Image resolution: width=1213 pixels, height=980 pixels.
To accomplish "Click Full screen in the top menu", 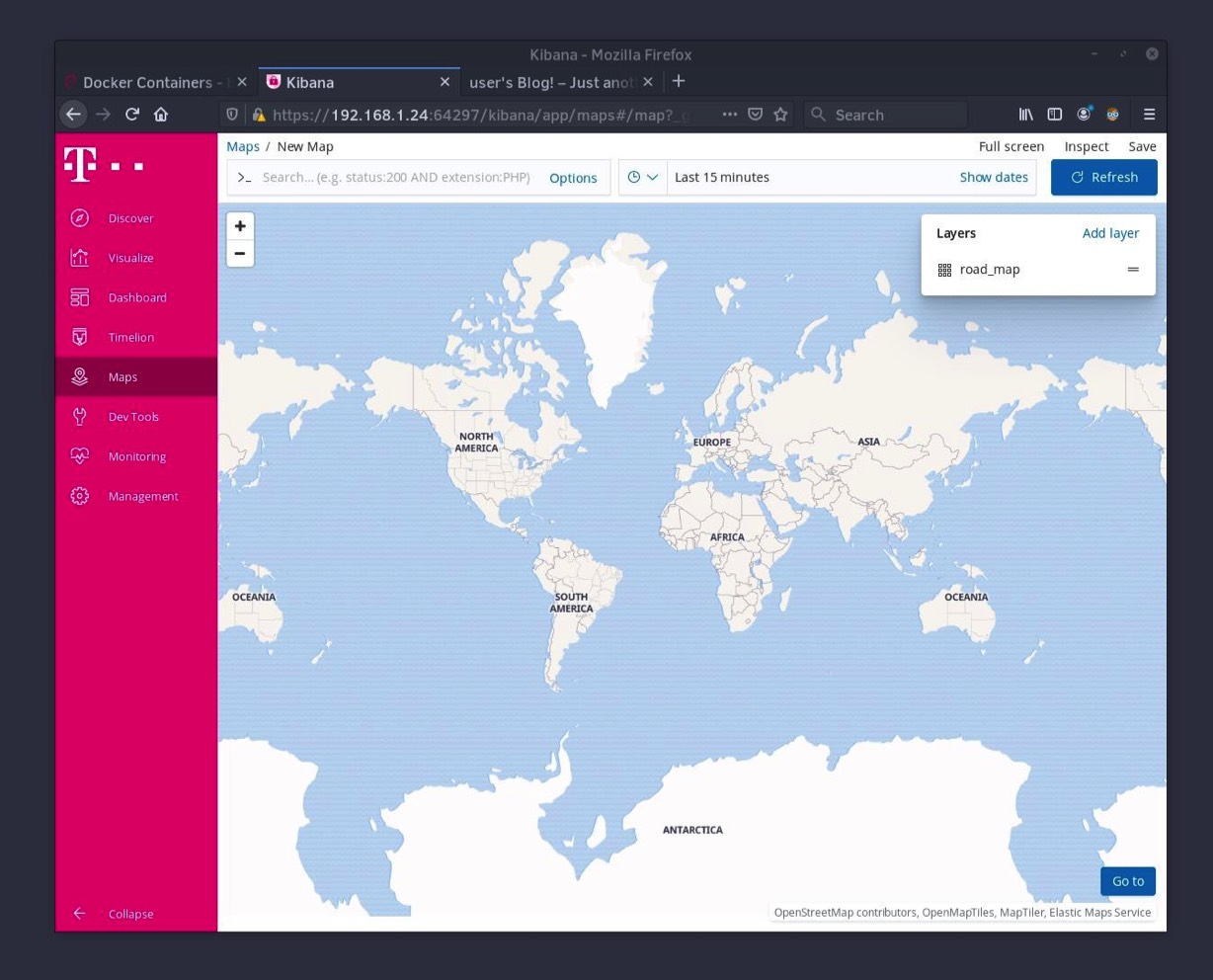I will [x=1011, y=146].
